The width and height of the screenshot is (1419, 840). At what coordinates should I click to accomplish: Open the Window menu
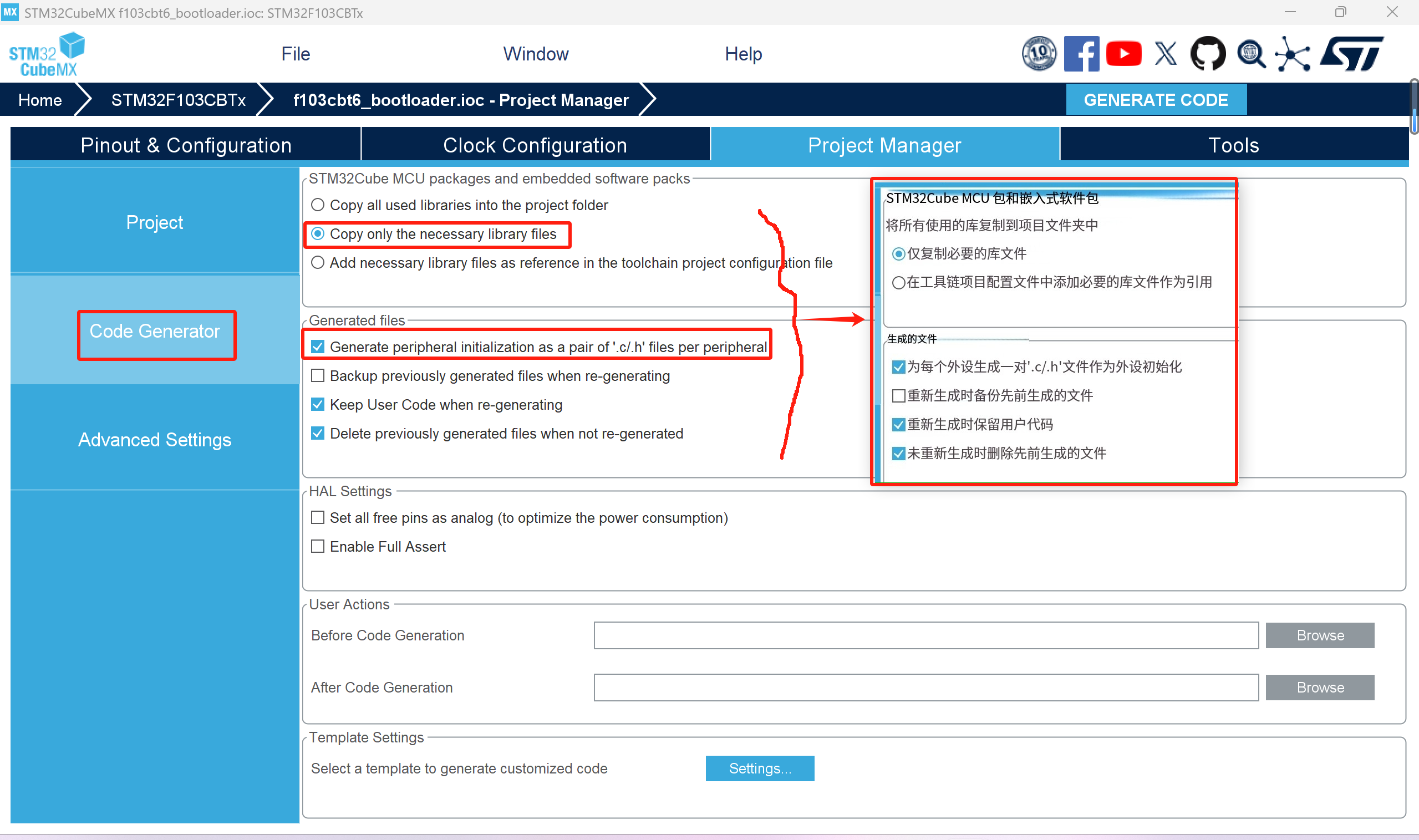tap(536, 53)
